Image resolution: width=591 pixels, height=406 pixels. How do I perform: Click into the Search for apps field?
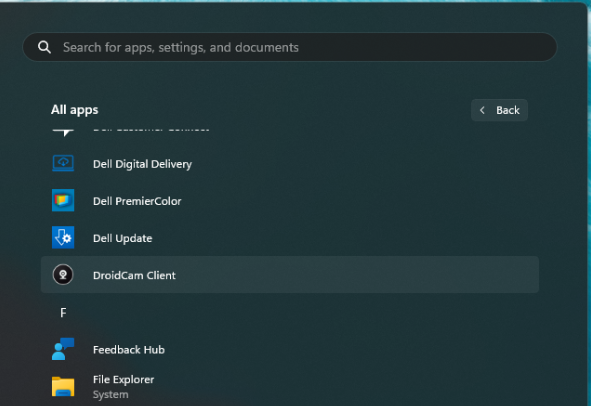[x=289, y=47]
